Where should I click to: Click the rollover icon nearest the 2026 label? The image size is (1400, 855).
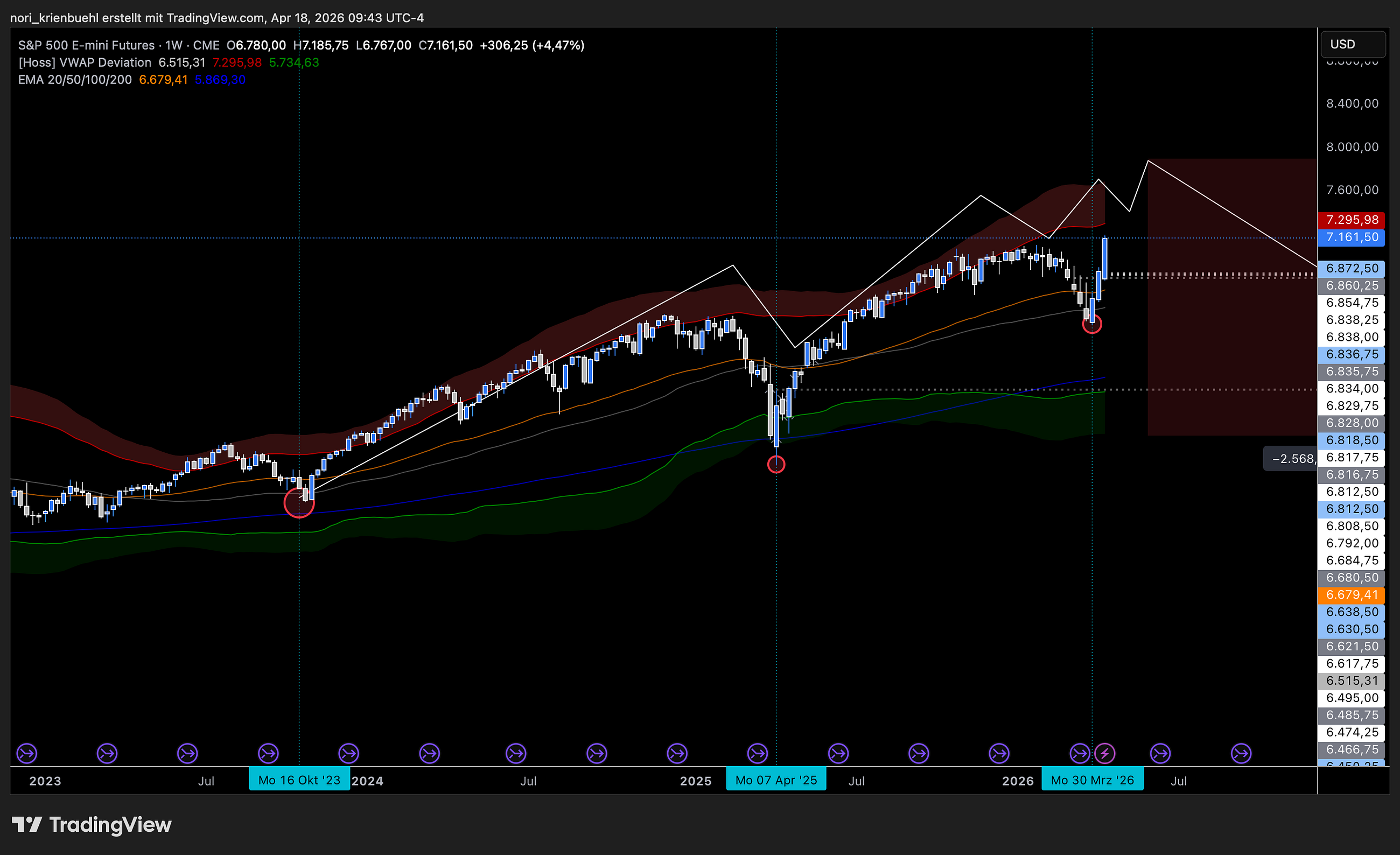click(x=999, y=754)
